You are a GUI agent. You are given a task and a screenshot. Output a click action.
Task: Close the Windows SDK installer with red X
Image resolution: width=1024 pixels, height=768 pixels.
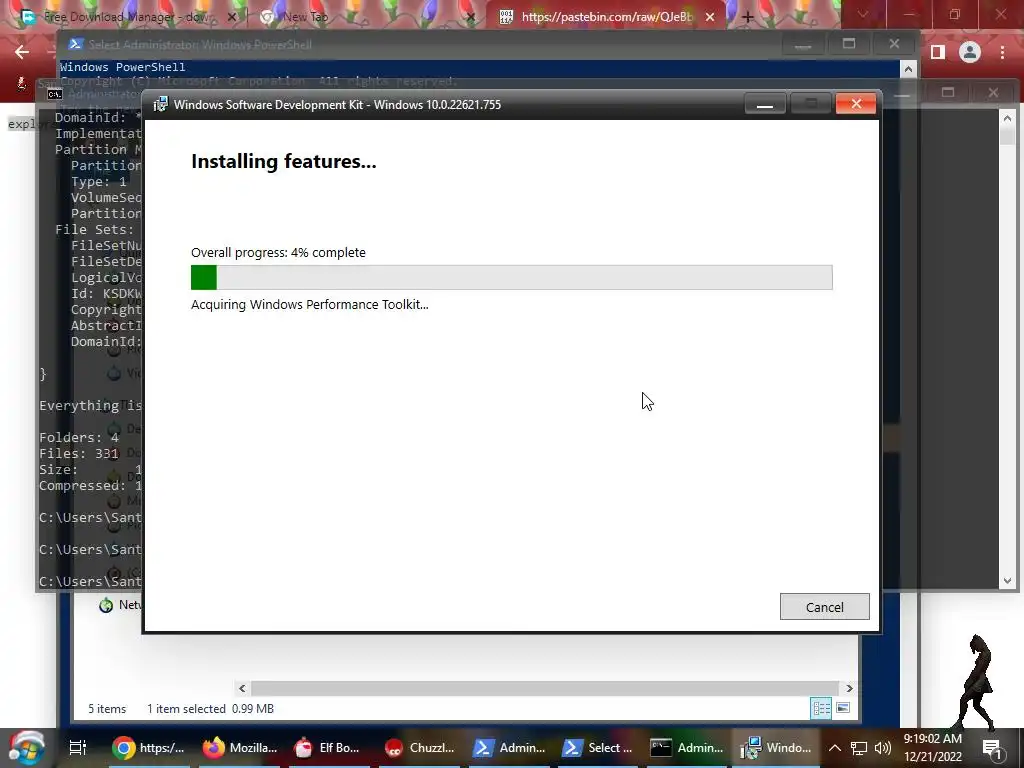point(856,104)
